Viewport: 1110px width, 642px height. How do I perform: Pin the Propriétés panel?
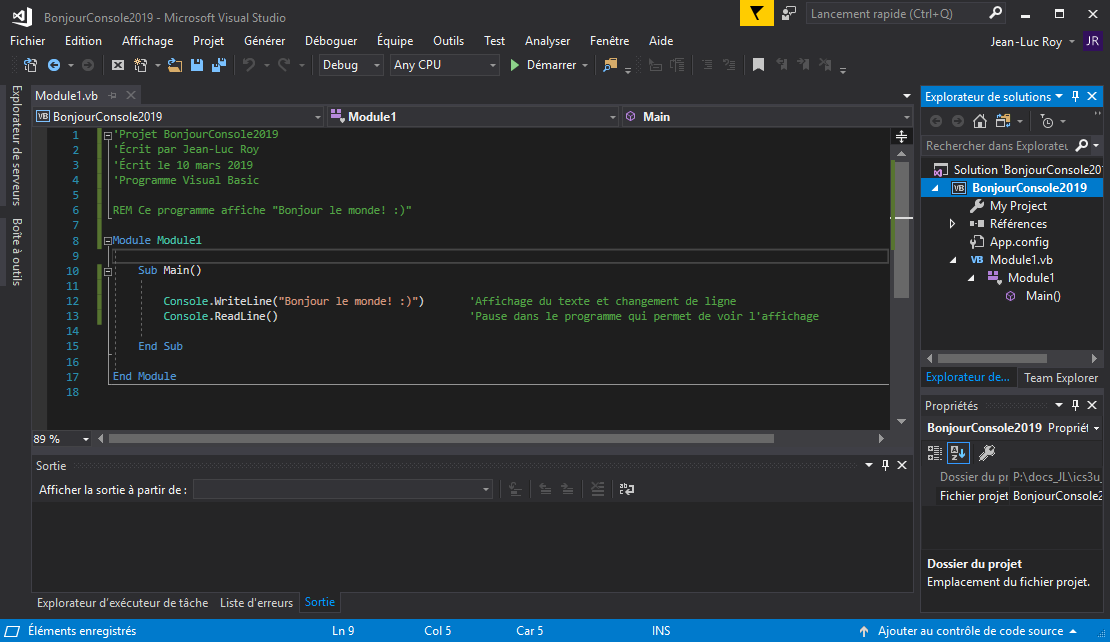tap(1075, 406)
